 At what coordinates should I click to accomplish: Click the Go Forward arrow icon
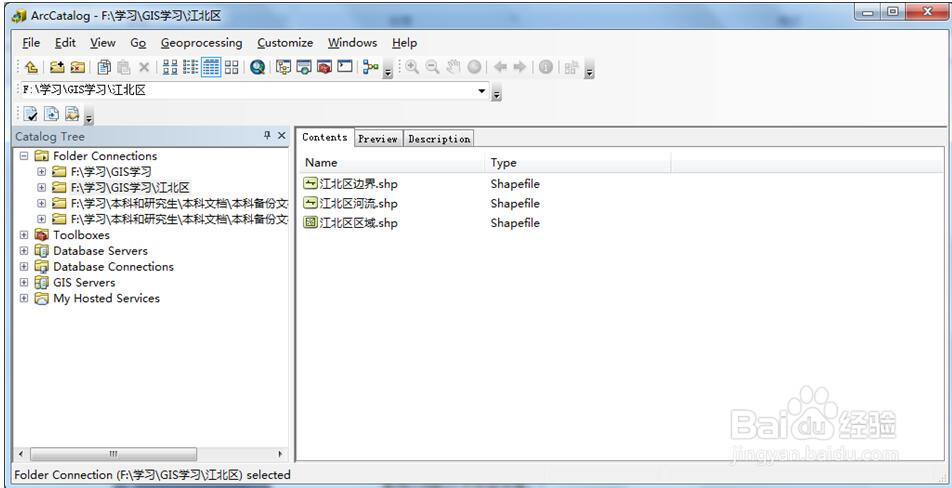coord(520,67)
